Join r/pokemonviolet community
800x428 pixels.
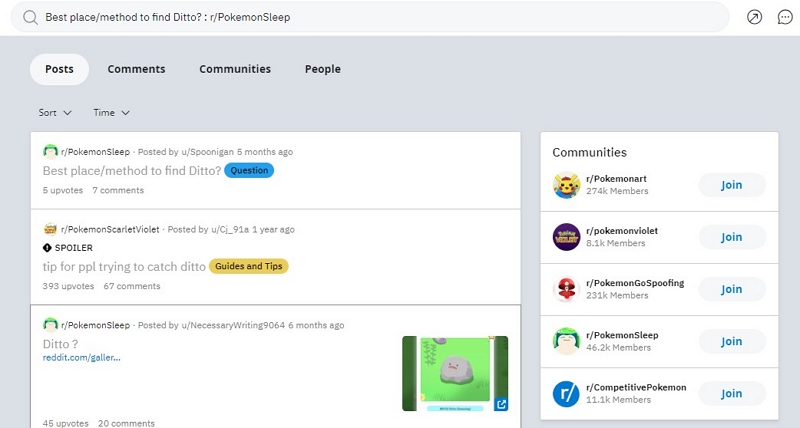click(732, 237)
